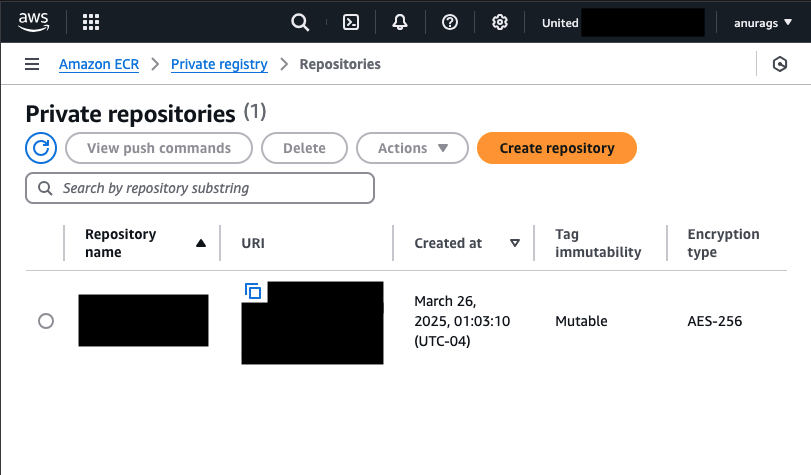Click the View push commands button

pyautogui.click(x=159, y=148)
